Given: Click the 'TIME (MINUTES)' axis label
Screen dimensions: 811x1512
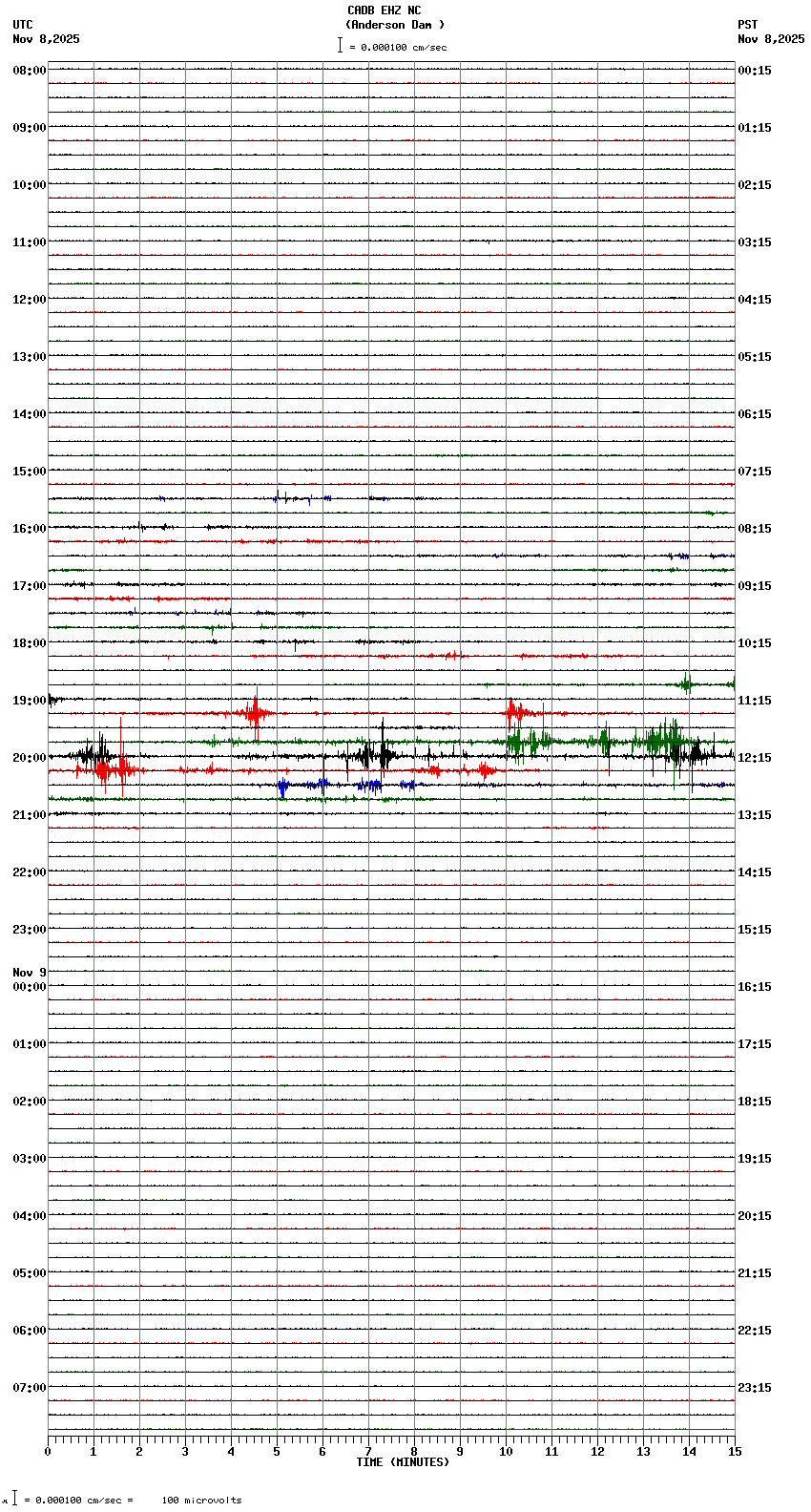Looking at the screenshot, I should (403, 1462).
